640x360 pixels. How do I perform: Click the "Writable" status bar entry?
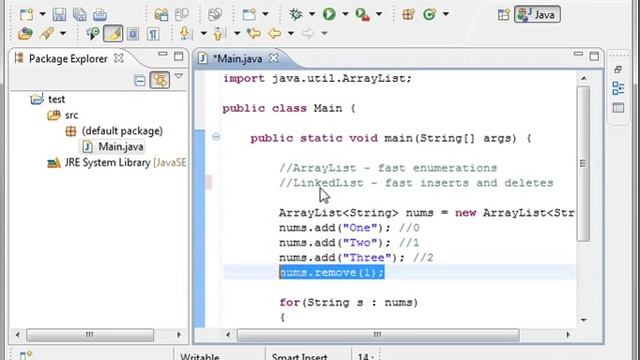pyautogui.click(x=200, y=357)
